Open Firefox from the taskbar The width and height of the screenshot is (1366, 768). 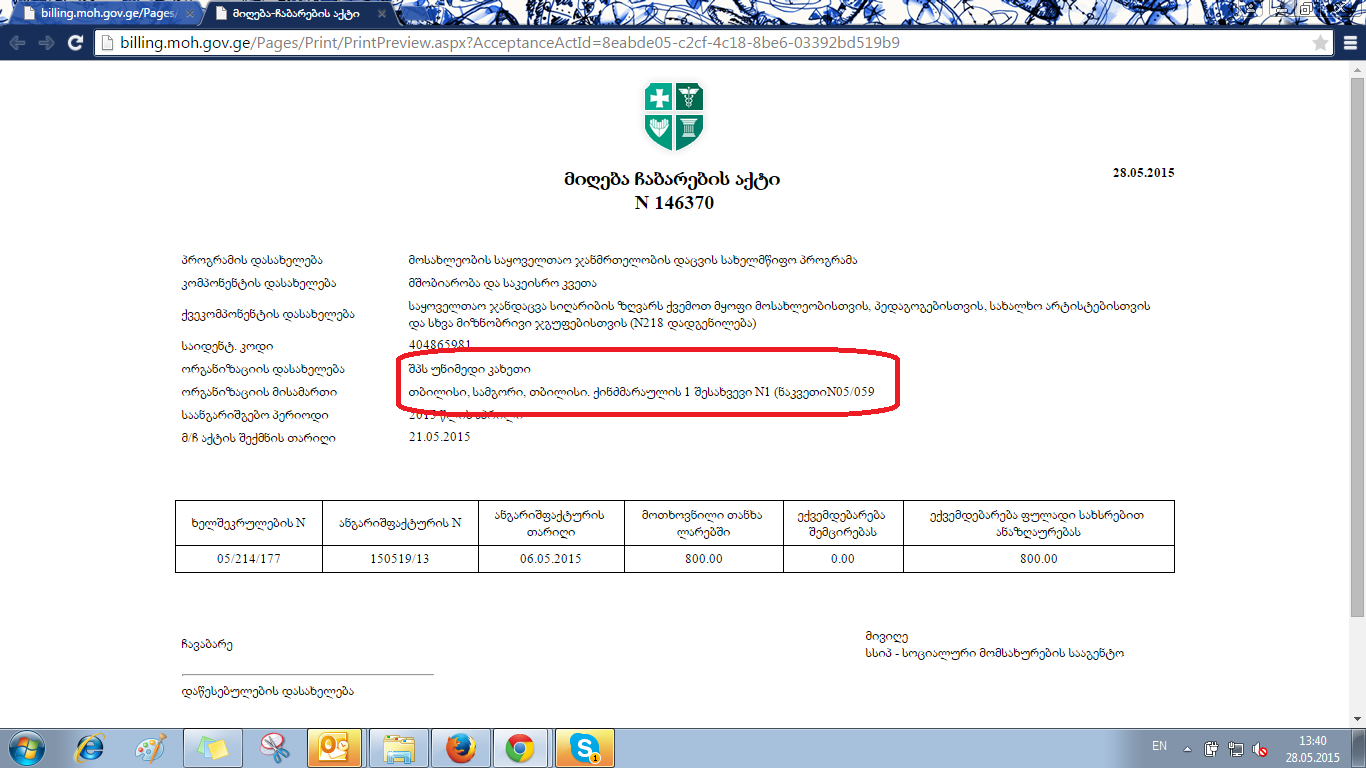click(460, 748)
